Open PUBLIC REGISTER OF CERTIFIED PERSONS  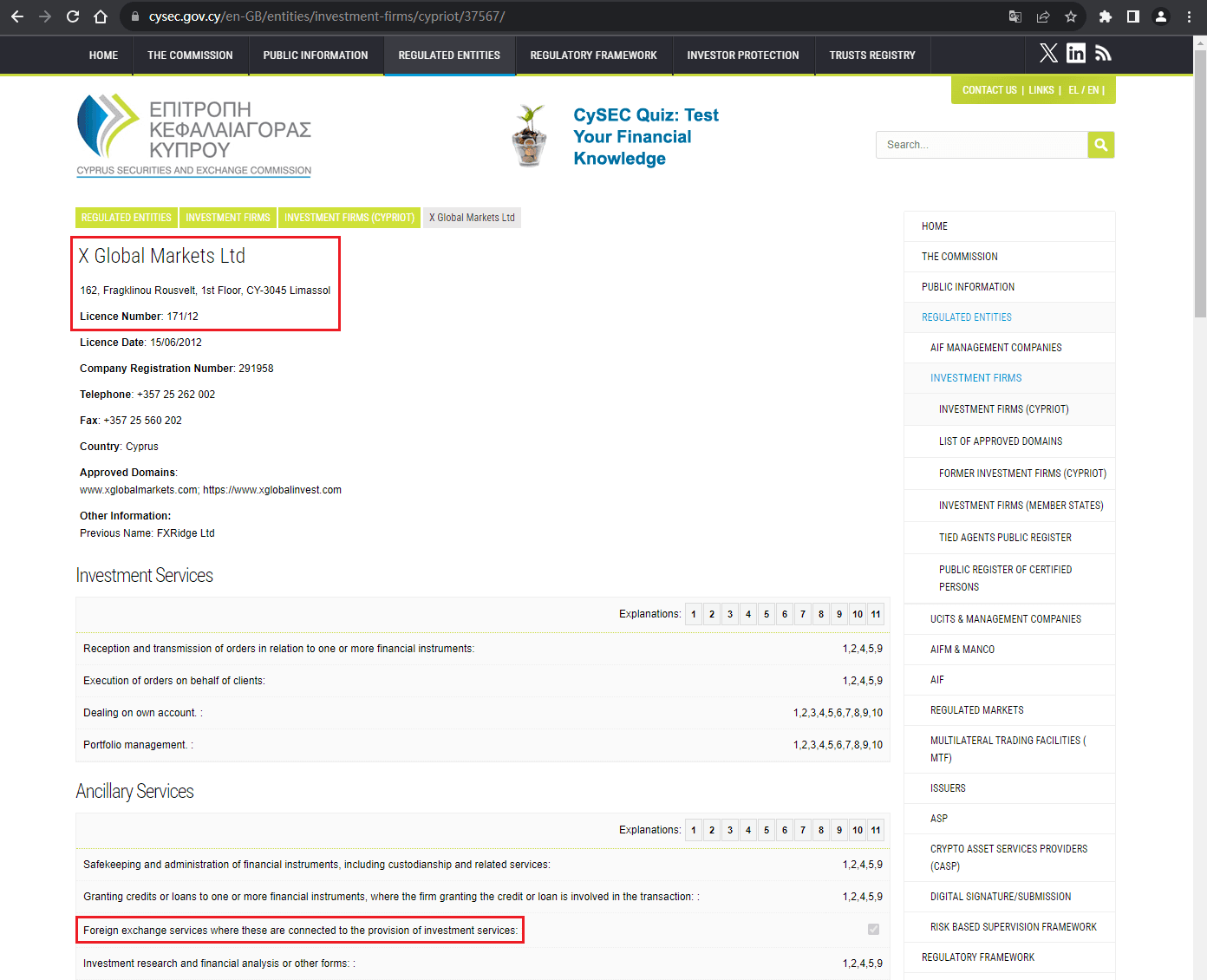point(1009,578)
